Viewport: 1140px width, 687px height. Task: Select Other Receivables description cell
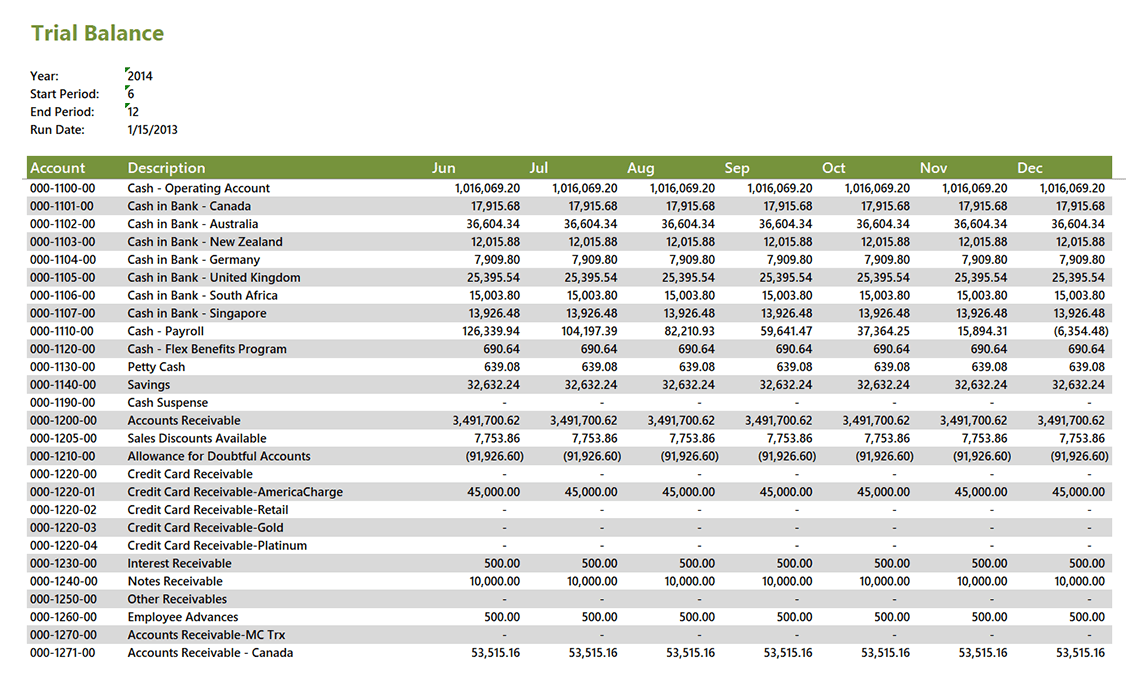[x=177, y=599]
